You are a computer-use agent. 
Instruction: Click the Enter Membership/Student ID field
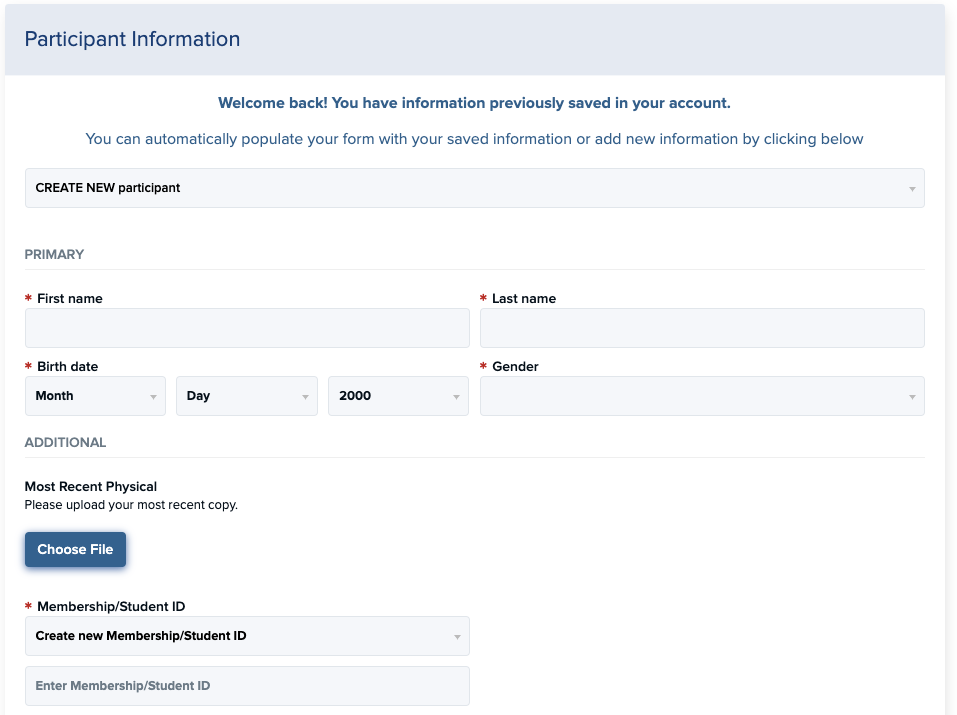click(x=247, y=686)
